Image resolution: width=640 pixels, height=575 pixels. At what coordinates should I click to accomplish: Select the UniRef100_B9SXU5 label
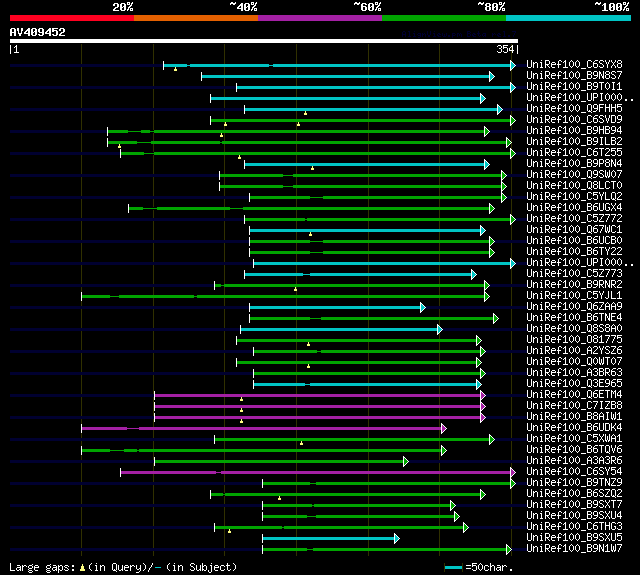[574, 538]
